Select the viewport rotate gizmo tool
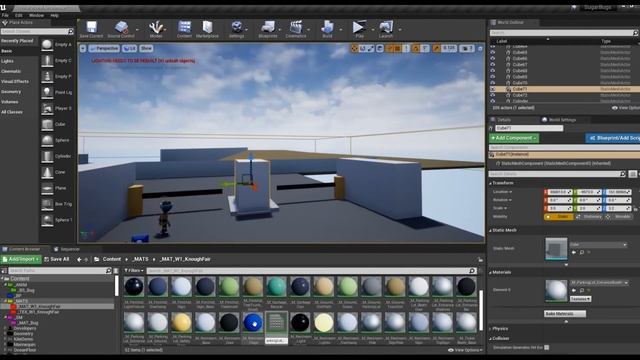The height and width of the screenshot is (360, 640). [x=362, y=49]
